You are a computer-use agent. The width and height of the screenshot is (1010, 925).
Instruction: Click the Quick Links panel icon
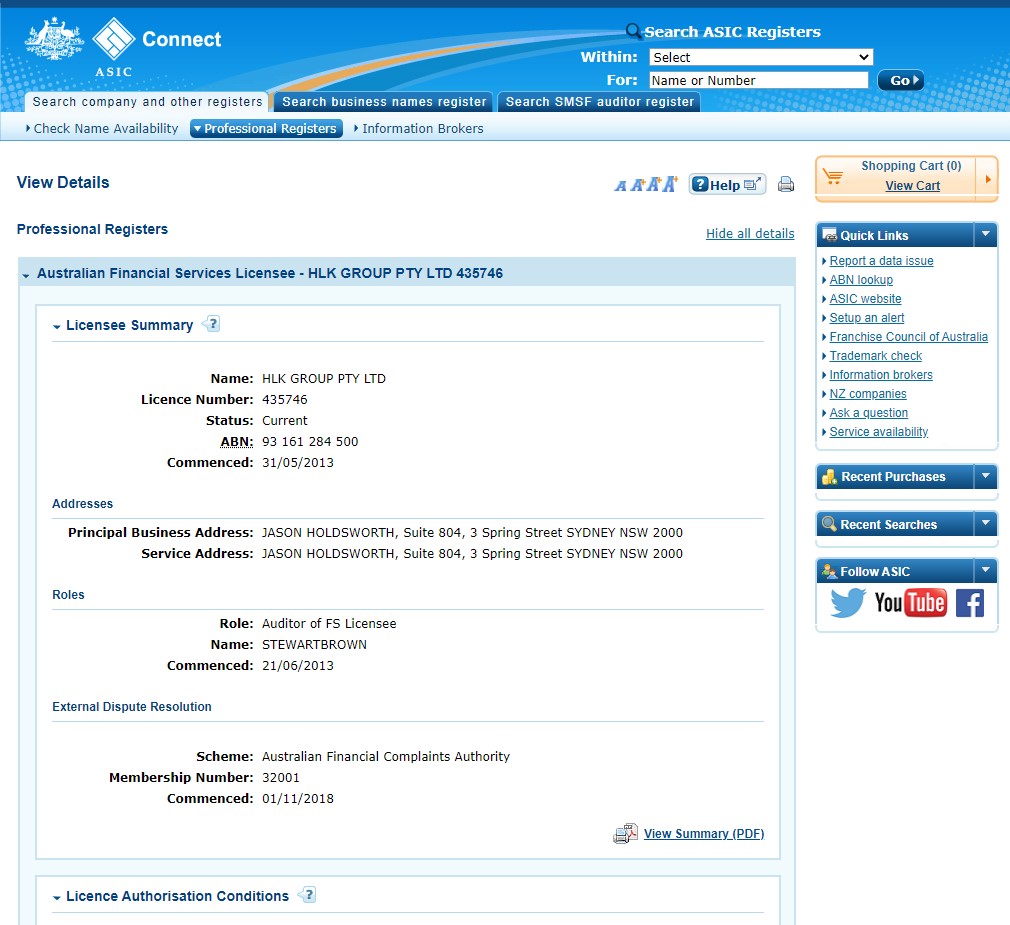pos(830,234)
